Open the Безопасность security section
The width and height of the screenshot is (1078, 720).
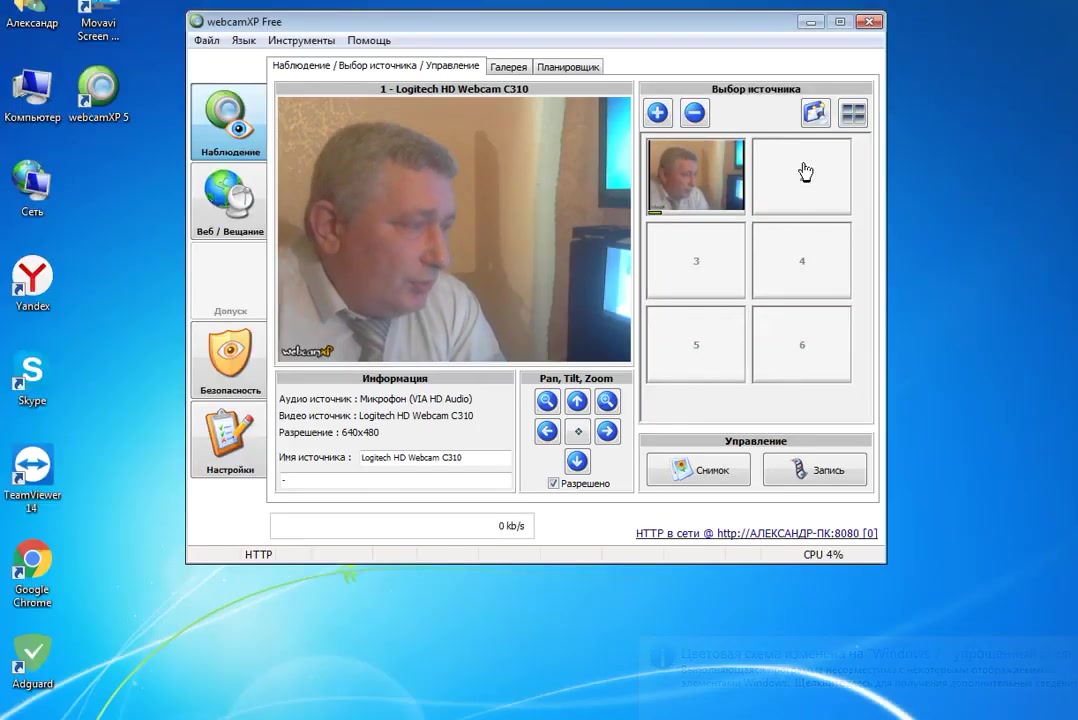pyautogui.click(x=229, y=360)
